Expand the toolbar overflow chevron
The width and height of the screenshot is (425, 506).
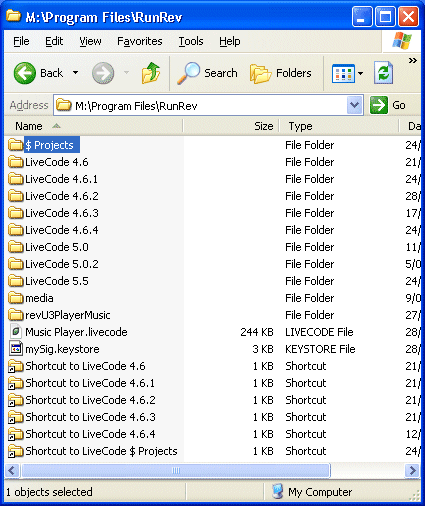pyautogui.click(x=413, y=60)
